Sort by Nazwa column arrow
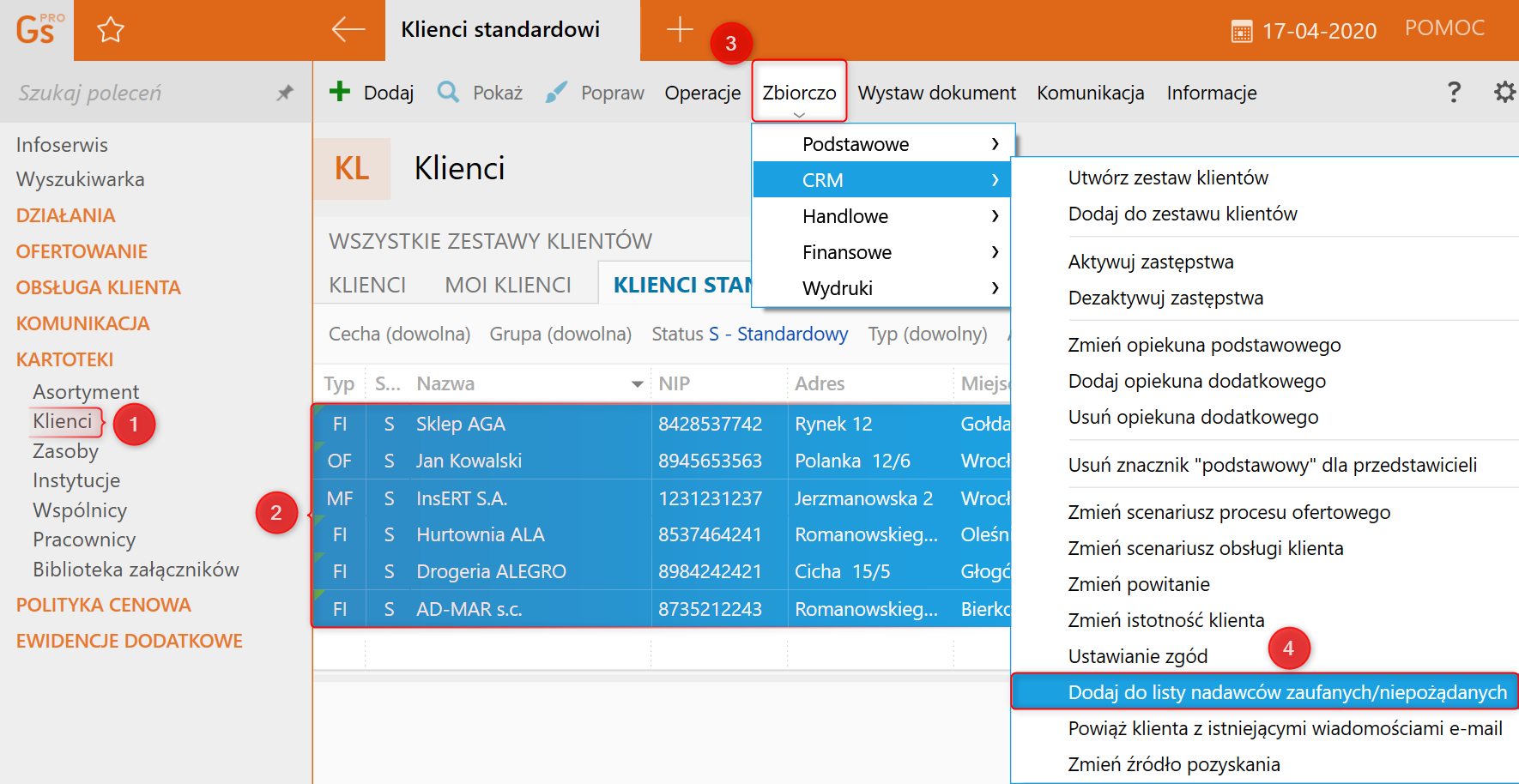Viewport: 1519px width, 784px height. pyautogui.click(x=637, y=383)
